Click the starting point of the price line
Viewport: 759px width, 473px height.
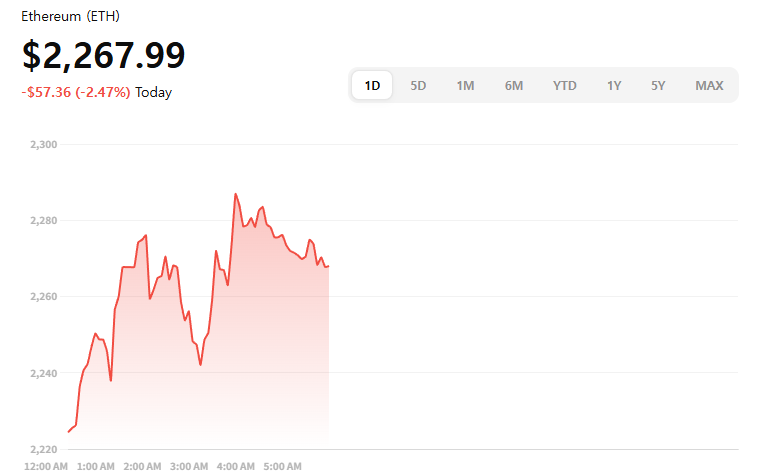pyautogui.click(x=68, y=432)
